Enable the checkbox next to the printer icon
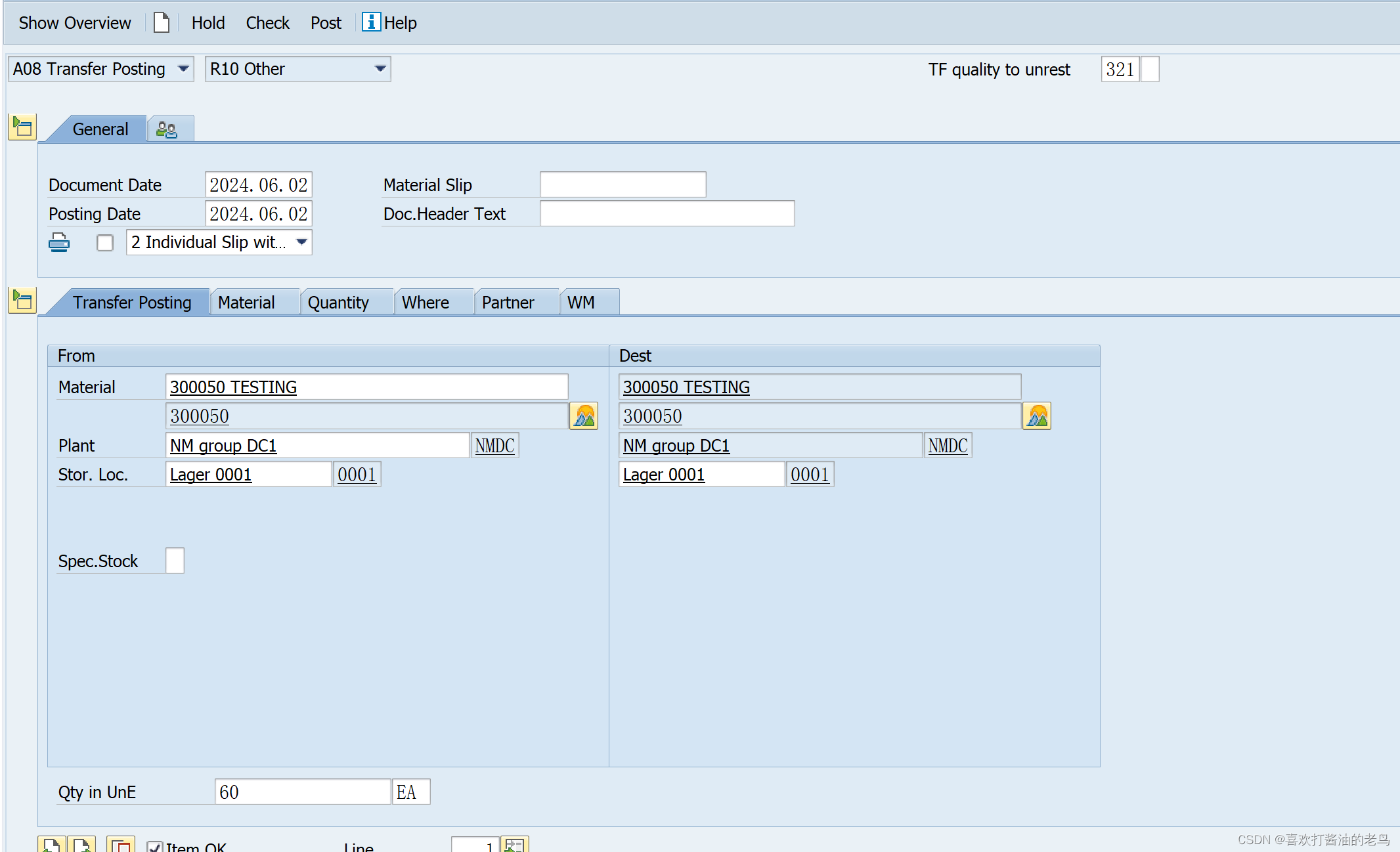Viewport: 1400px width, 852px height. click(x=104, y=242)
